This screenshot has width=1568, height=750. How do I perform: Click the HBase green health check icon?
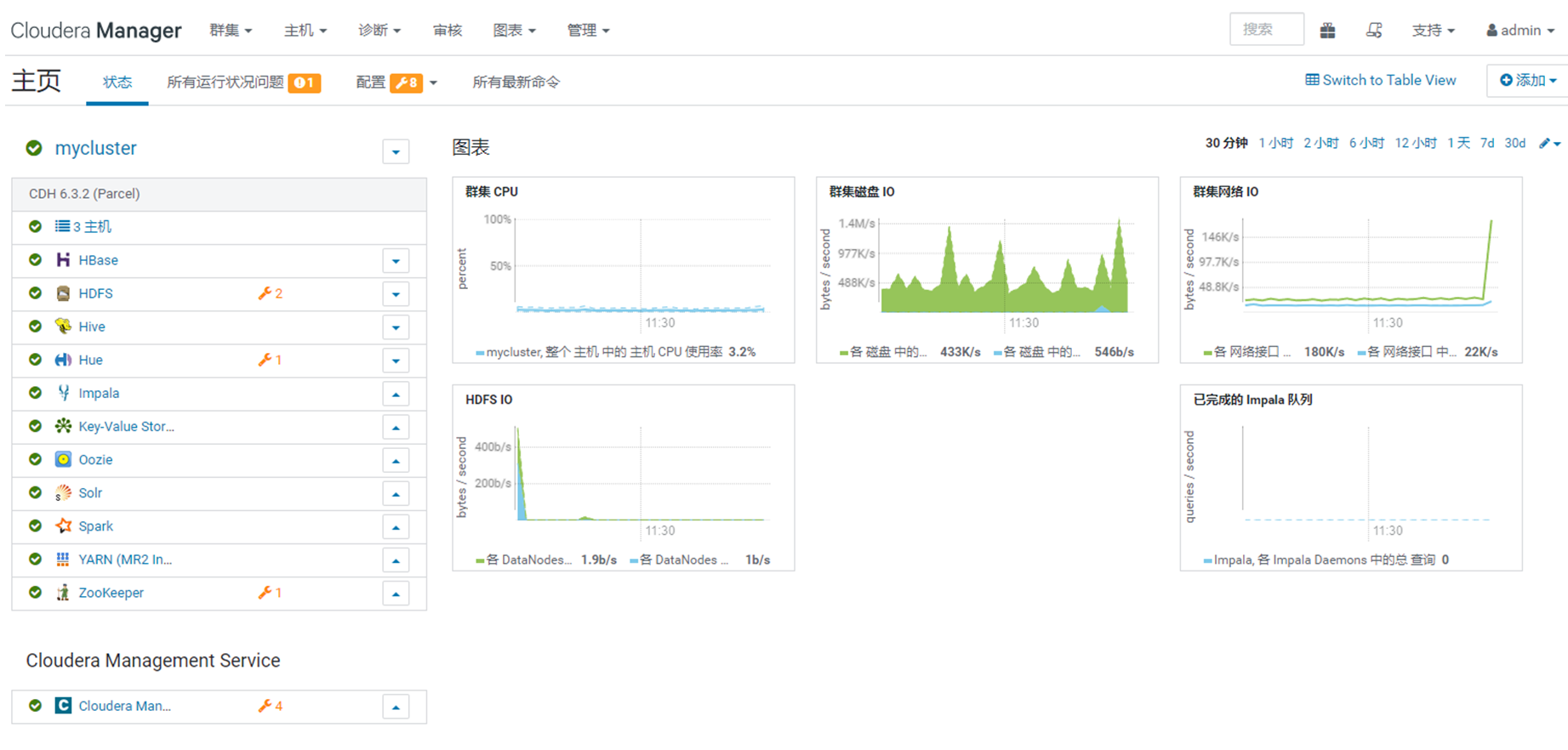click(35, 260)
